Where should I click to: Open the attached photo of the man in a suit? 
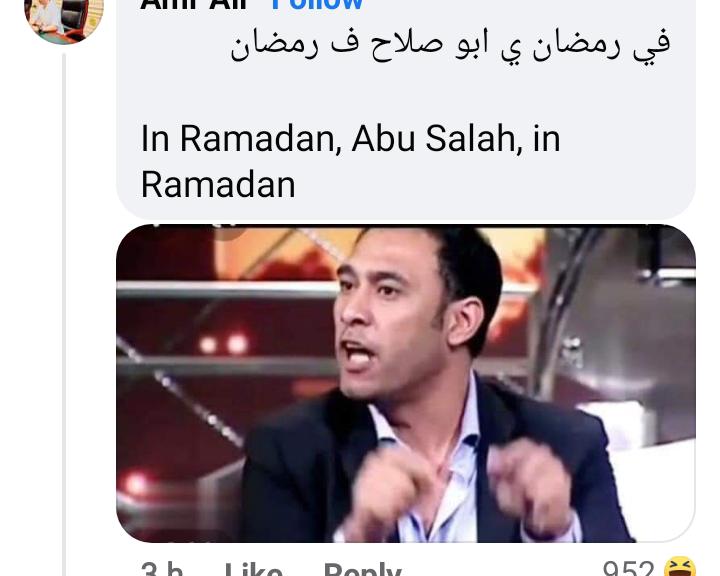[406, 383]
